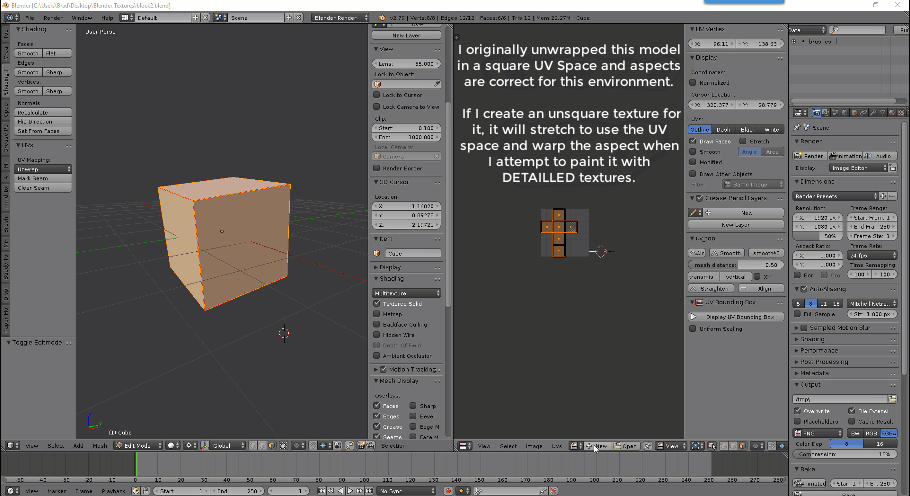Click the editor type icon in 3D view header
The image size is (910, 496).
[10, 445]
